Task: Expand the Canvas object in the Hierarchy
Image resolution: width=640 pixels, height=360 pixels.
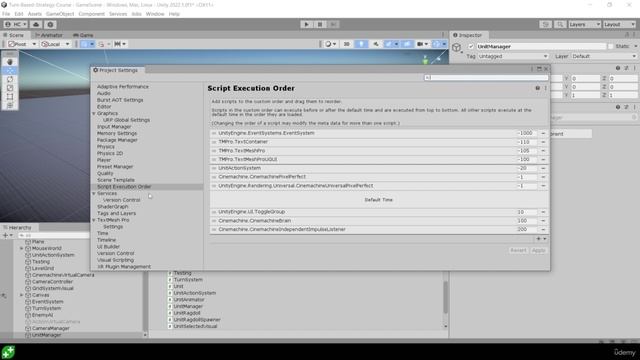Action: pos(22,295)
